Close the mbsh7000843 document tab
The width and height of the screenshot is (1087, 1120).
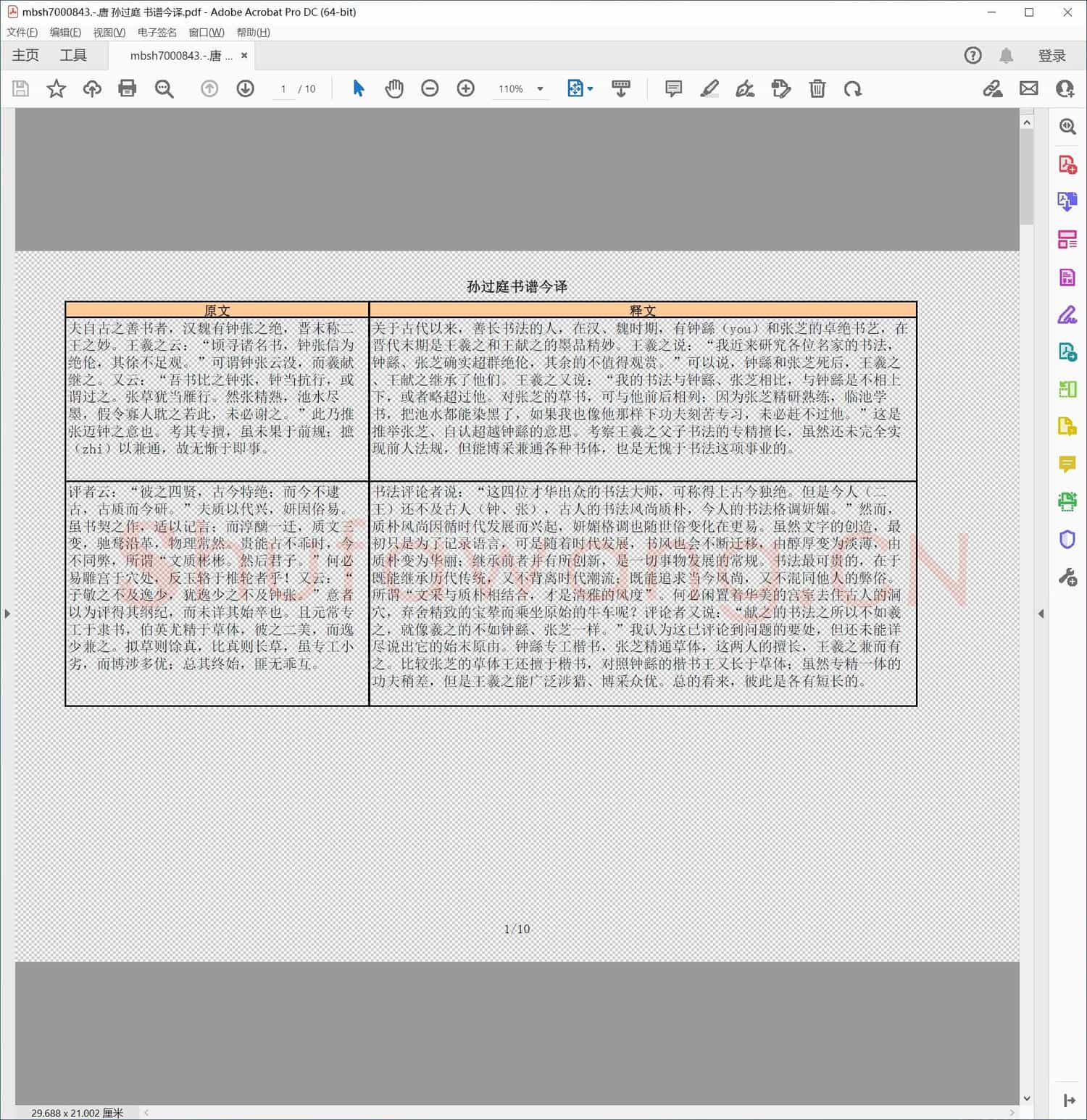click(x=244, y=56)
